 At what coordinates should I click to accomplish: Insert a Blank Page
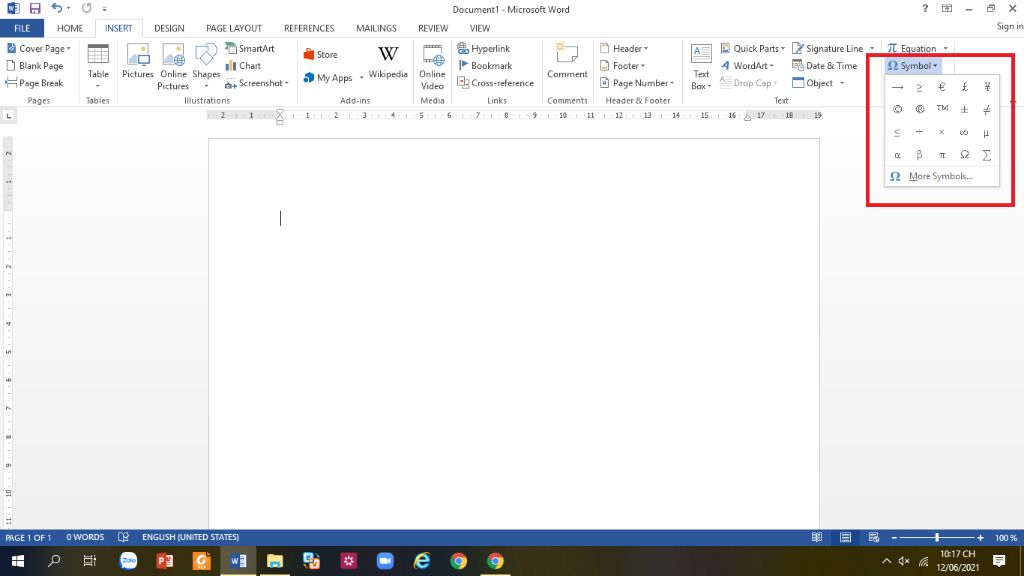click(x=35, y=65)
